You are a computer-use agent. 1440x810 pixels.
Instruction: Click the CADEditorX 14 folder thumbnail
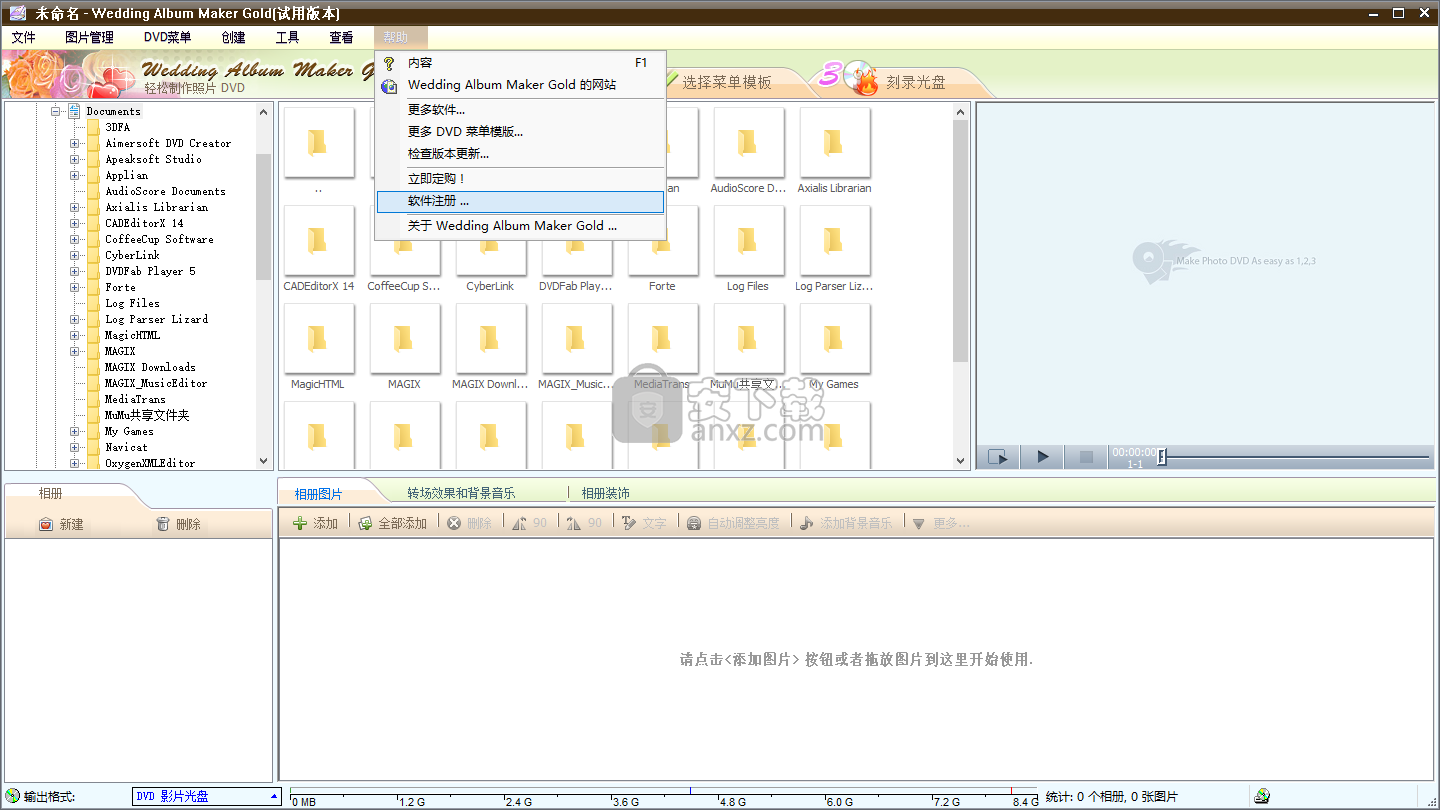point(319,241)
